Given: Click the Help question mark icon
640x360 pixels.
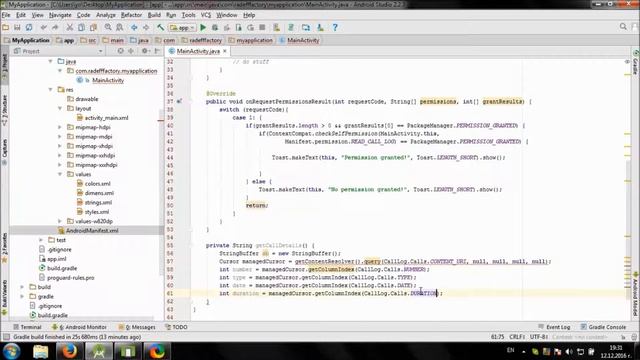Looking at the screenshot, I should tap(335, 27).
